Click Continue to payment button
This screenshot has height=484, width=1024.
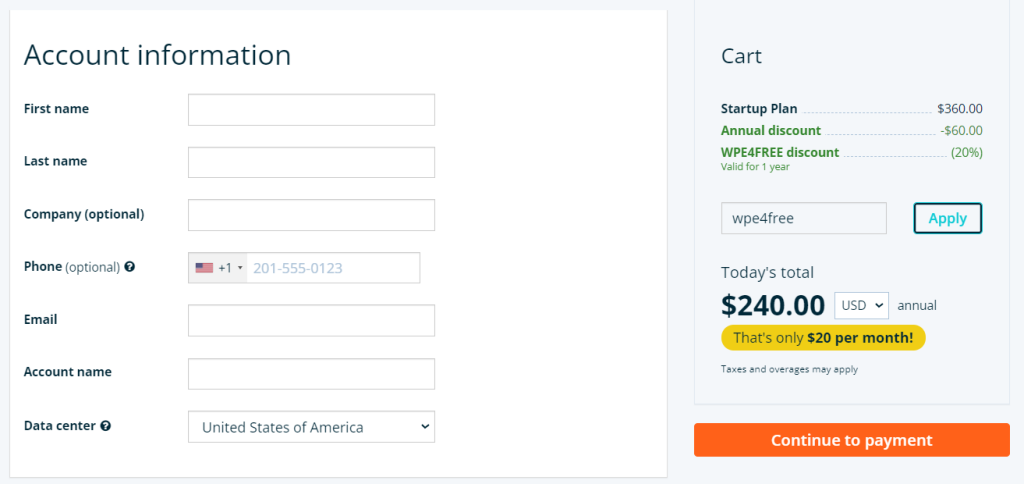[852, 440]
